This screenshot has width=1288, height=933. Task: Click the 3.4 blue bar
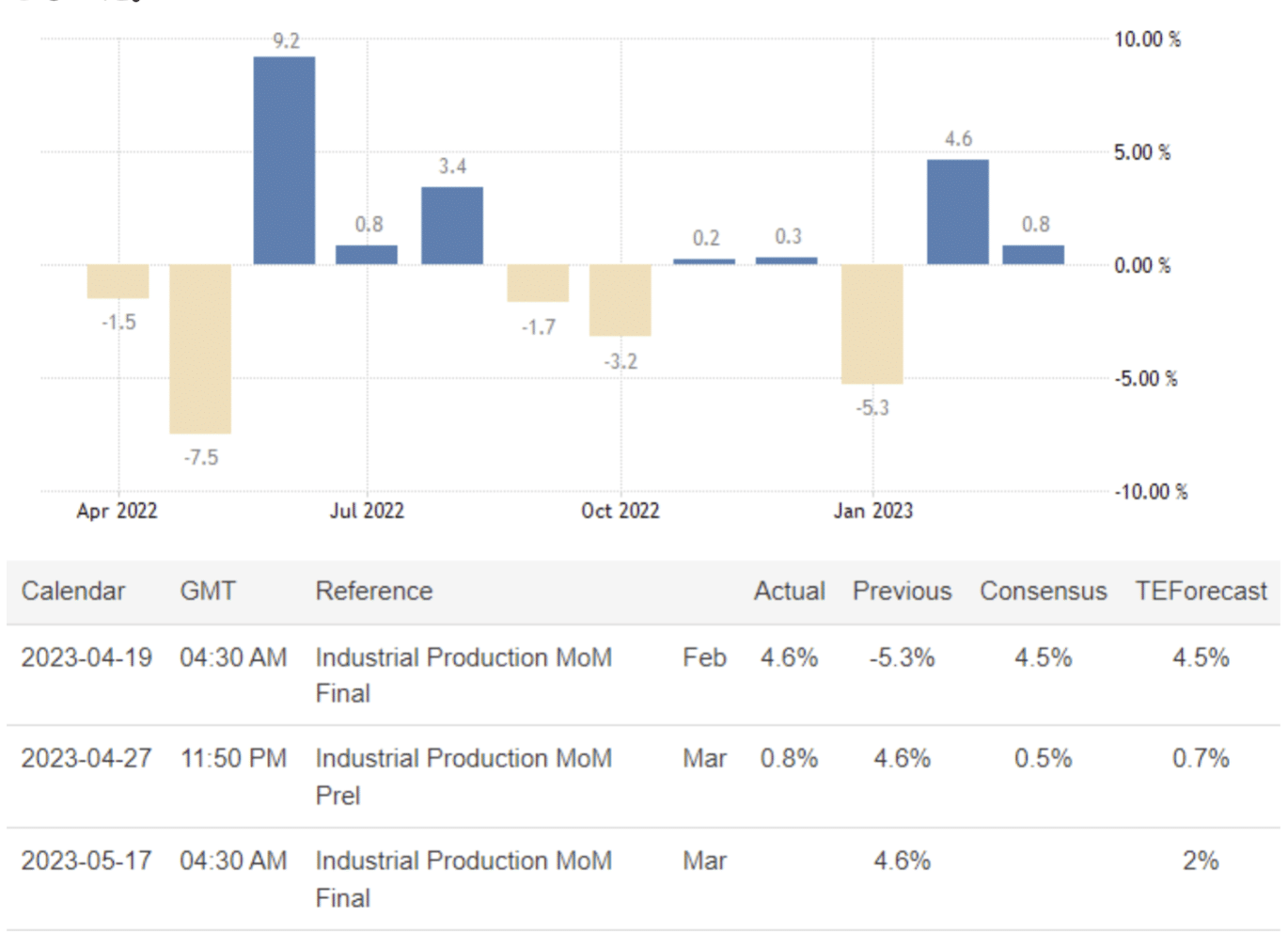[x=452, y=226]
